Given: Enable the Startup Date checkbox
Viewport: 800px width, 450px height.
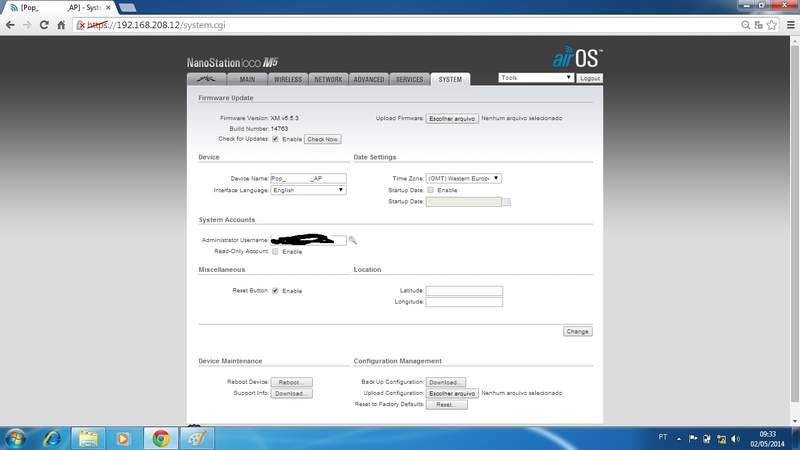Looking at the screenshot, I should [x=431, y=190].
